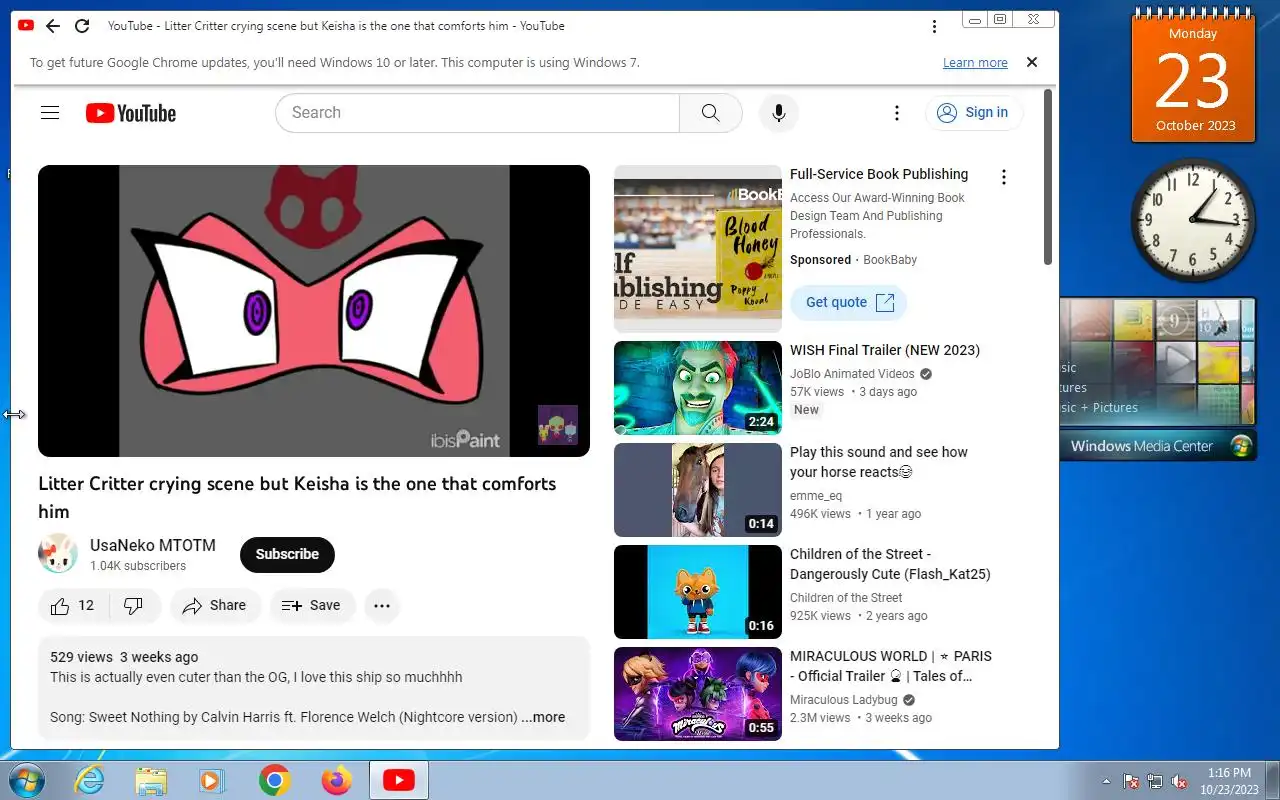This screenshot has height=800, width=1280.
Task: Select the YouTube app taskbar button
Action: click(399, 780)
